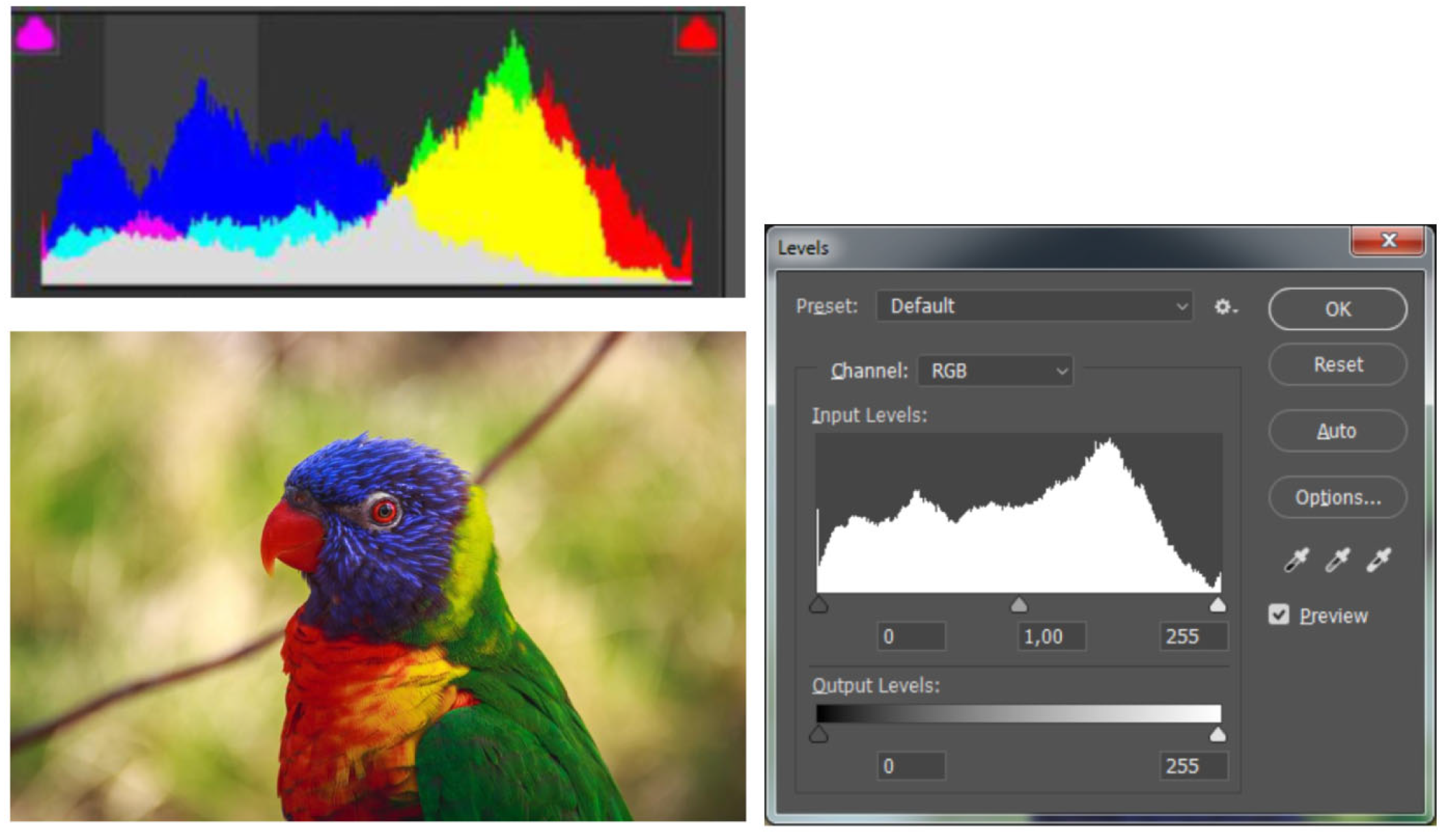Image resolution: width=1449 pixels, height=840 pixels.
Task: Open the Preset dropdown showing Default
Action: pos(1034,306)
